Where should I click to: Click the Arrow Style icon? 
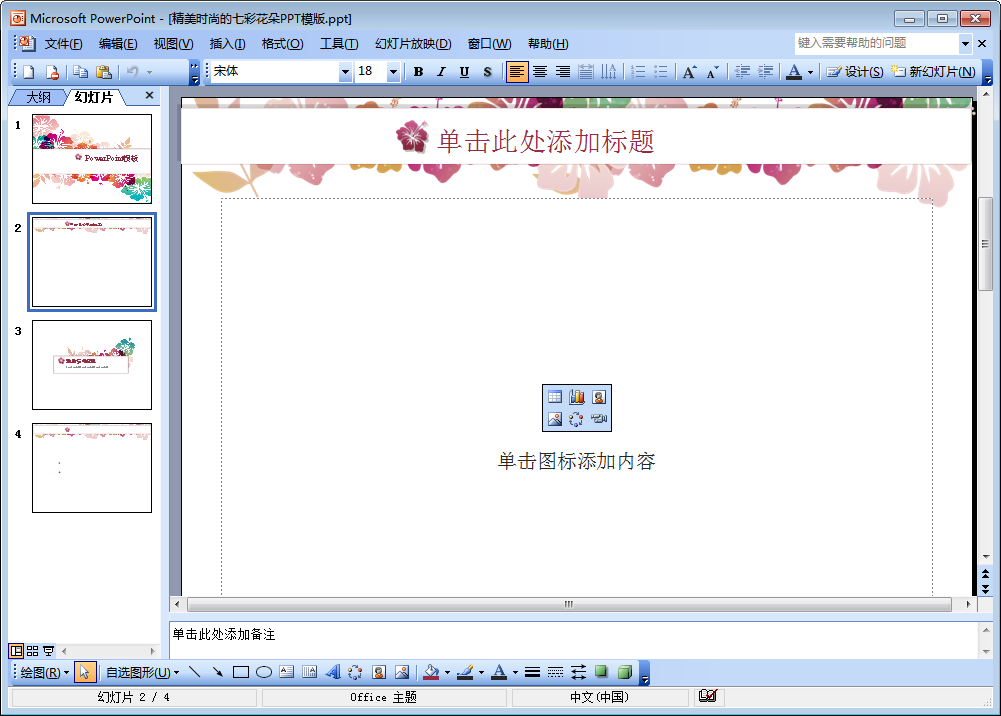click(578, 672)
